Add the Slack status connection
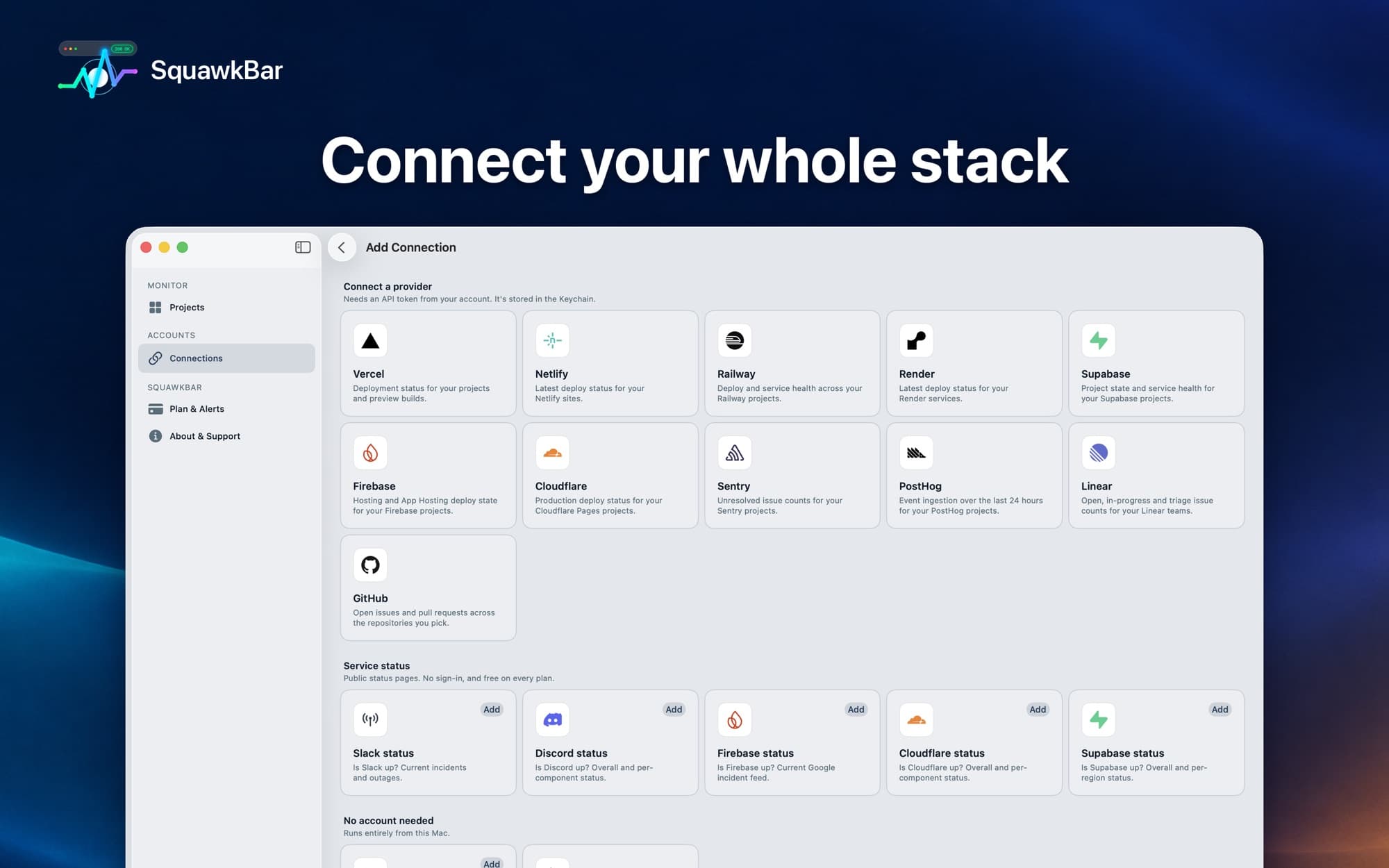This screenshot has width=1389, height=868. coord(492,709)
